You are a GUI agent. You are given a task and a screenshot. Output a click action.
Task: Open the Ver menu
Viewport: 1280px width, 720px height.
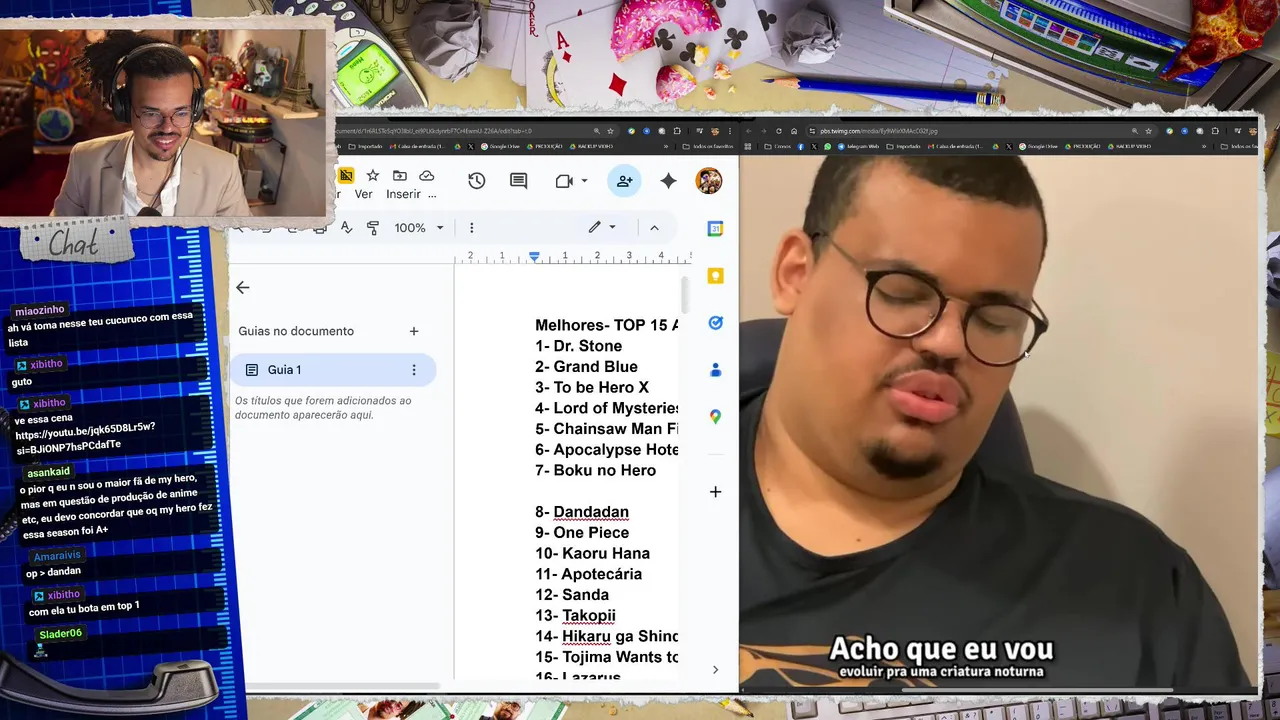pyautogui.click(x=364, y=194)
